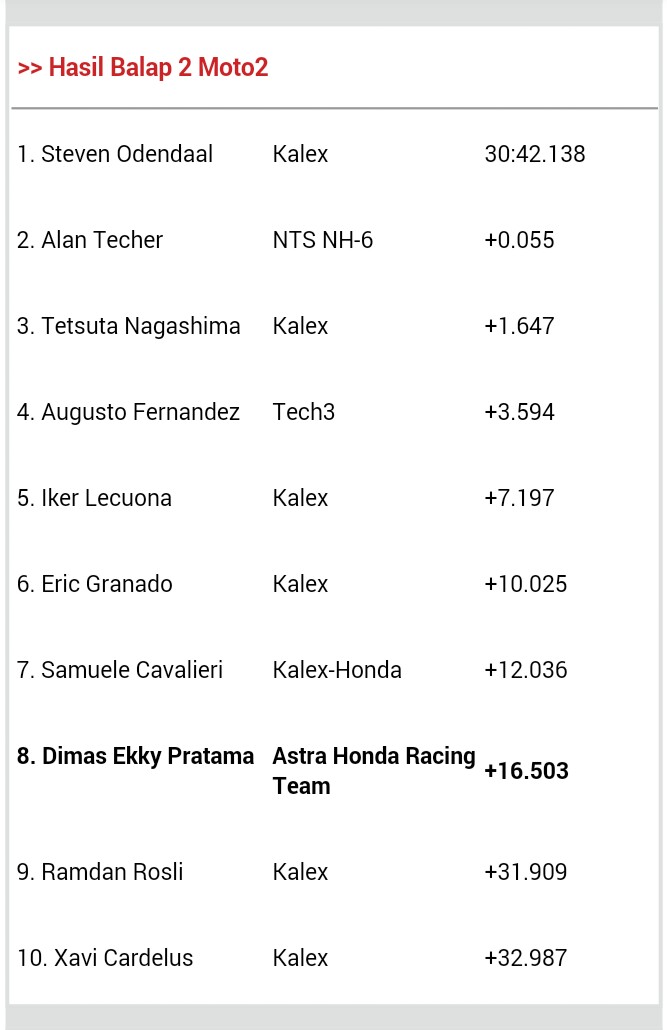Select the bold Dimas Ekky Pratama entry
This screenshot has width=667, height=1030.
coord(135,756)
